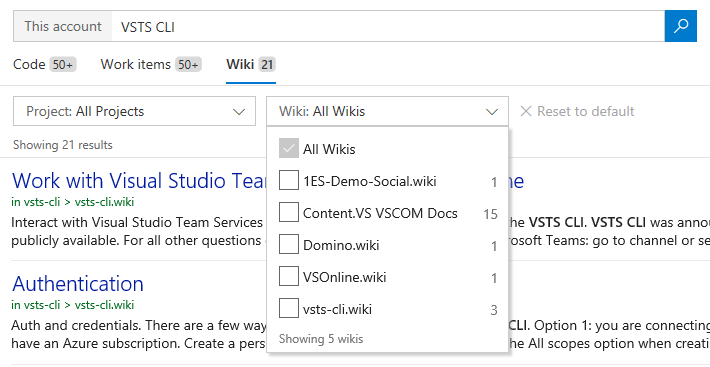Check the VSOnline.wiki checkbox

288,276
